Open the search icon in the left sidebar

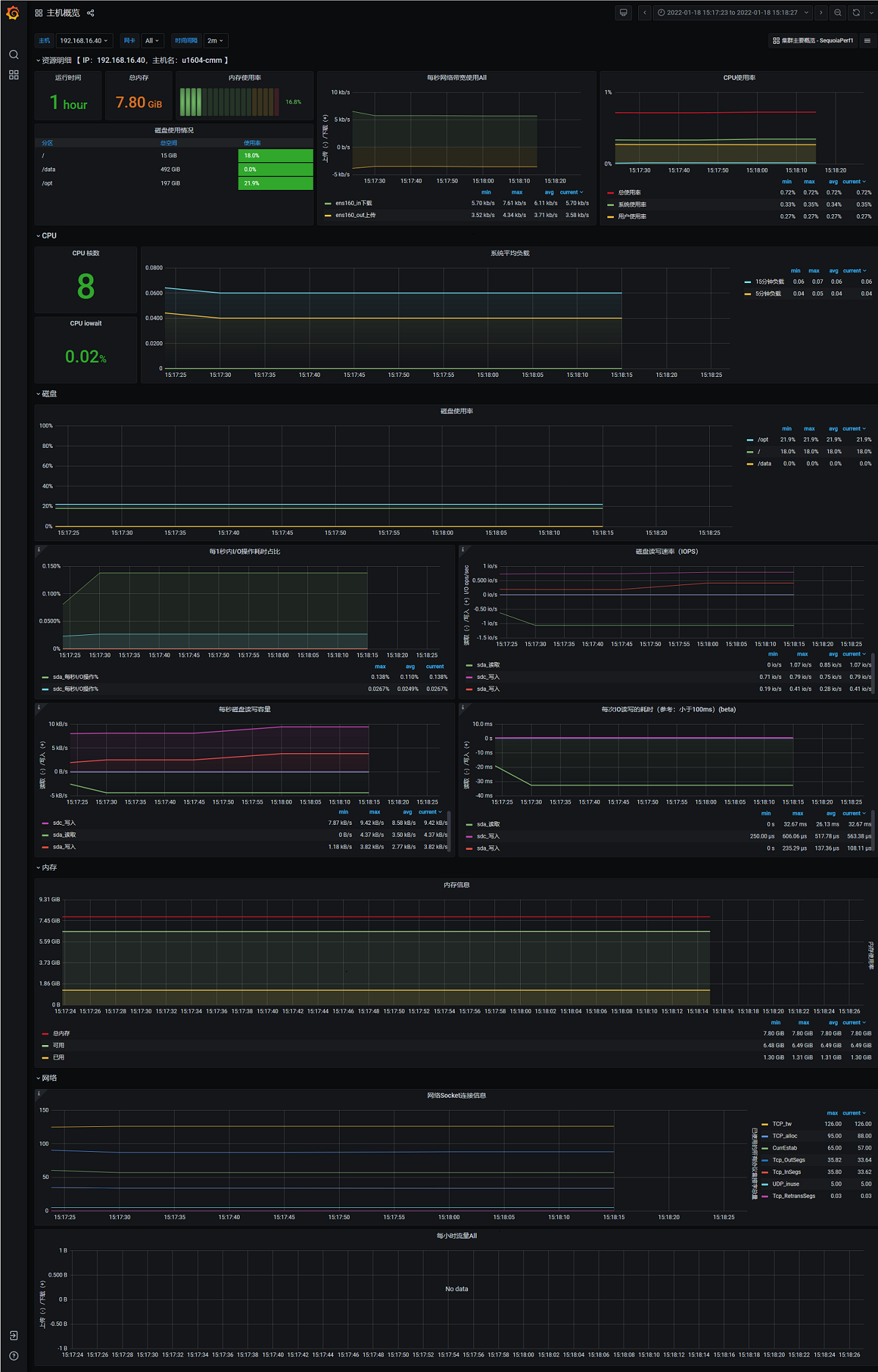[14, 55]
